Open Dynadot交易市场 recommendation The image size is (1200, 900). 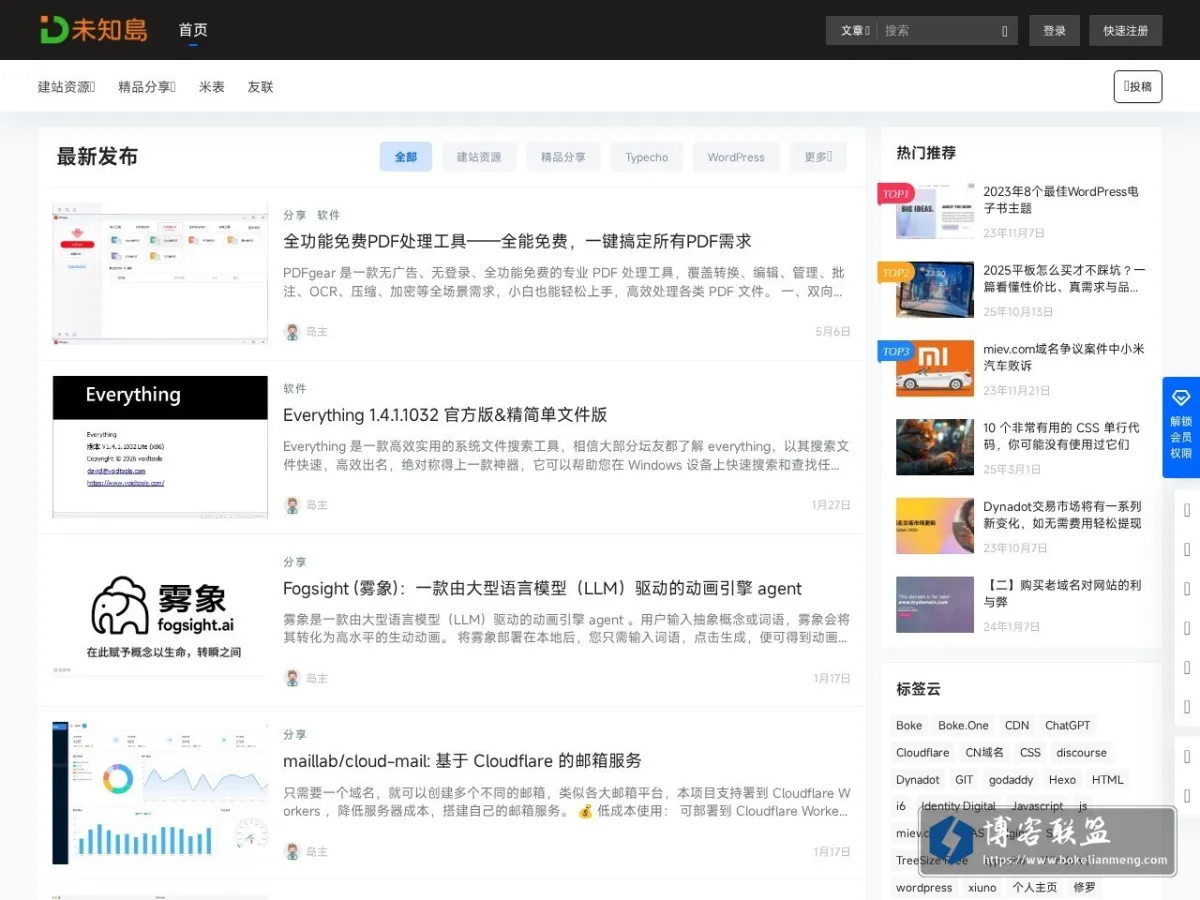pyautogui.click(x=1062, y=515)
